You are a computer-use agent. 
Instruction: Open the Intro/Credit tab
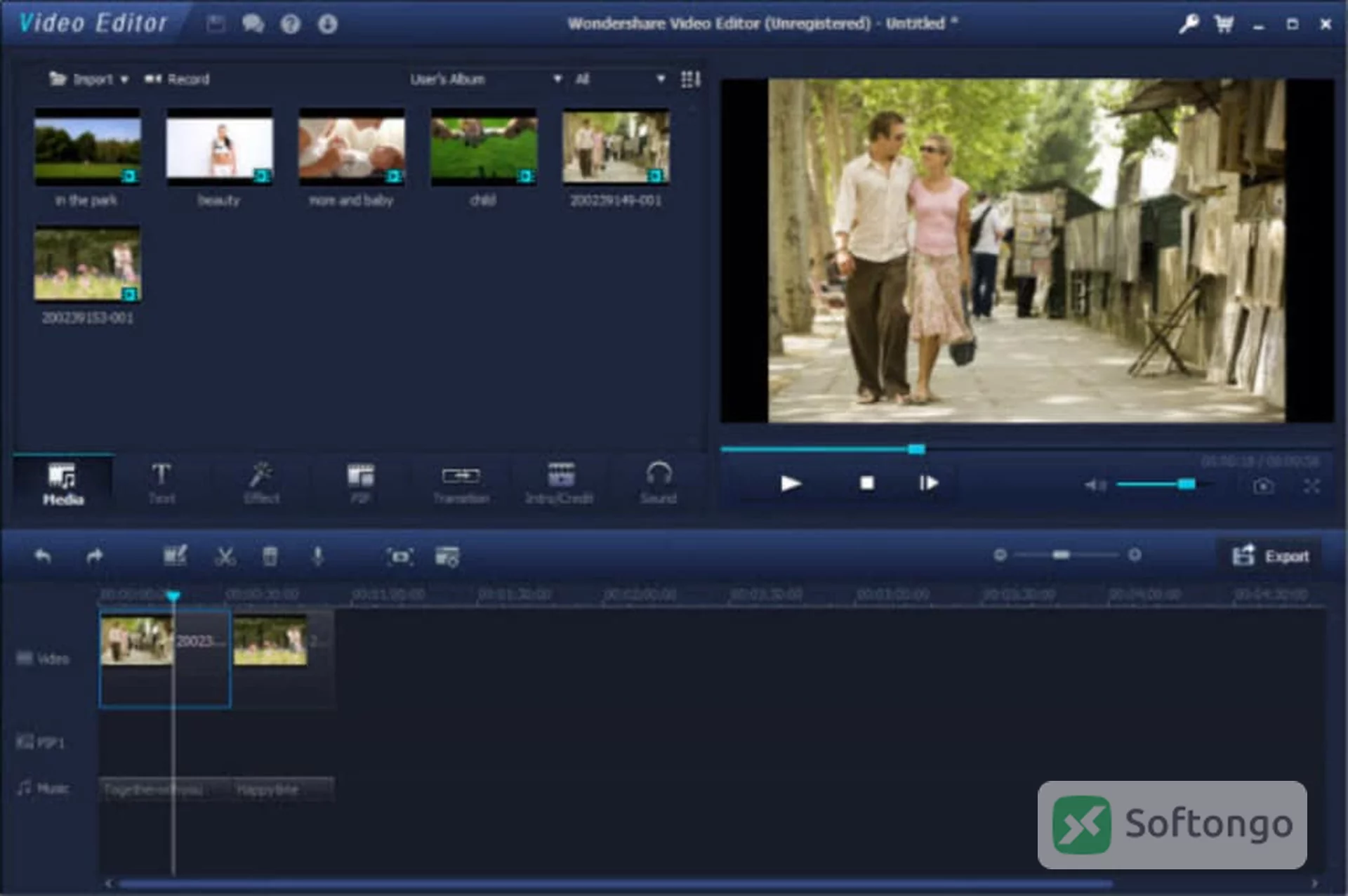point(560,484)
